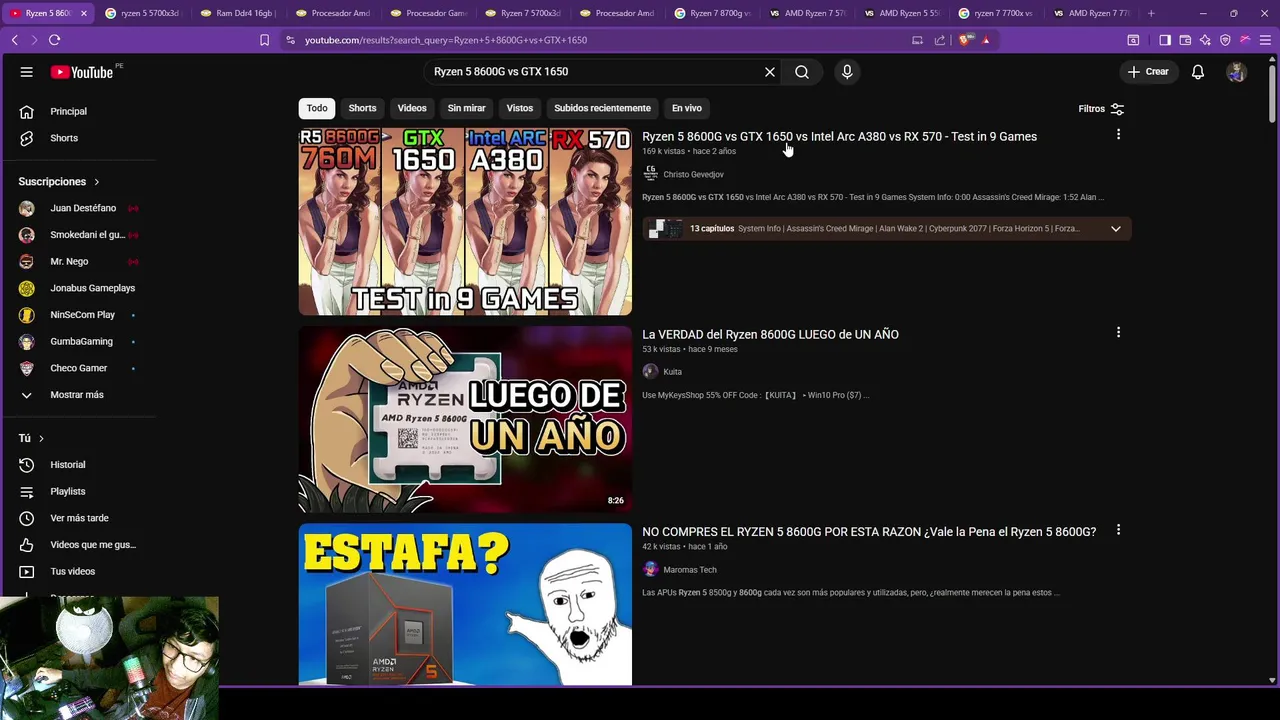Viewport: 1280px width, 720px height.
Task: Open more options for NO COMPRES video
Action: pyautogui.click(x=1118, y=530)
